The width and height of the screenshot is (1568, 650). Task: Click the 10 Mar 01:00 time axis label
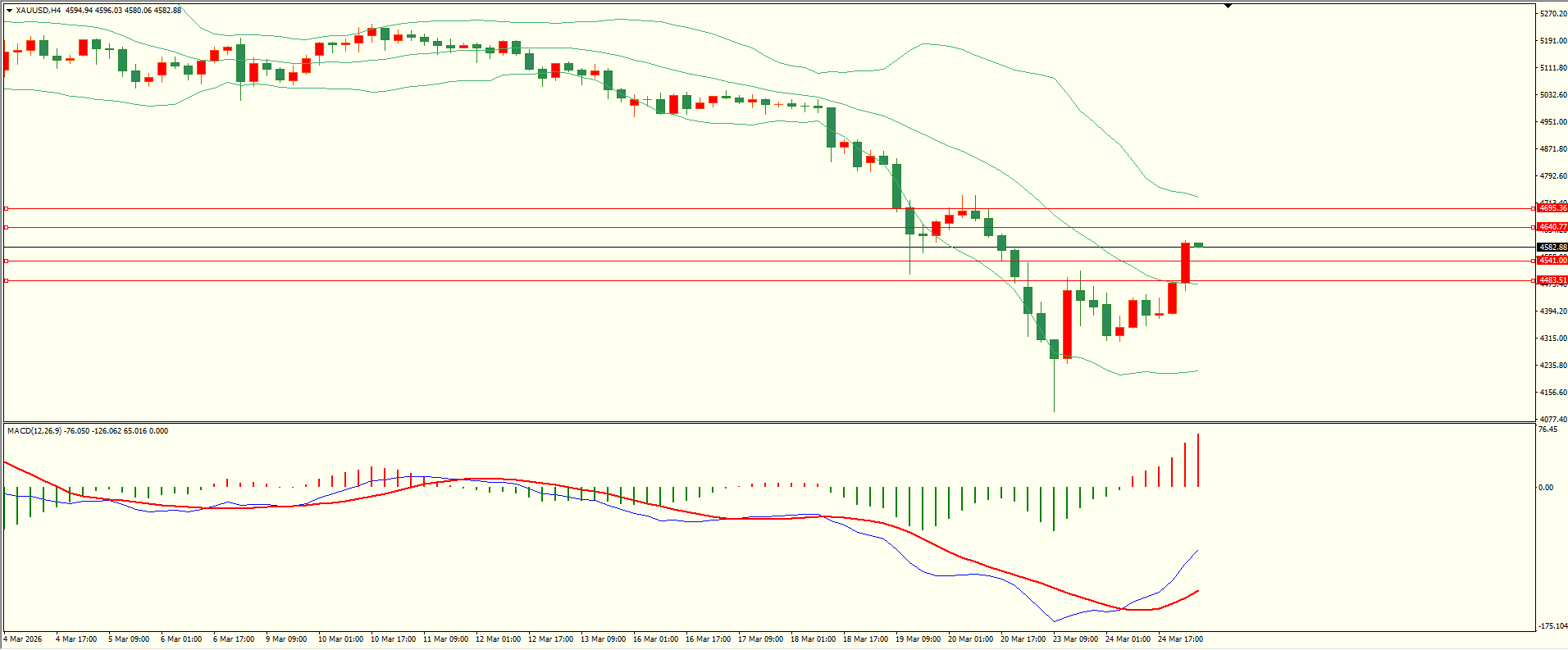(x=340, y=639)
